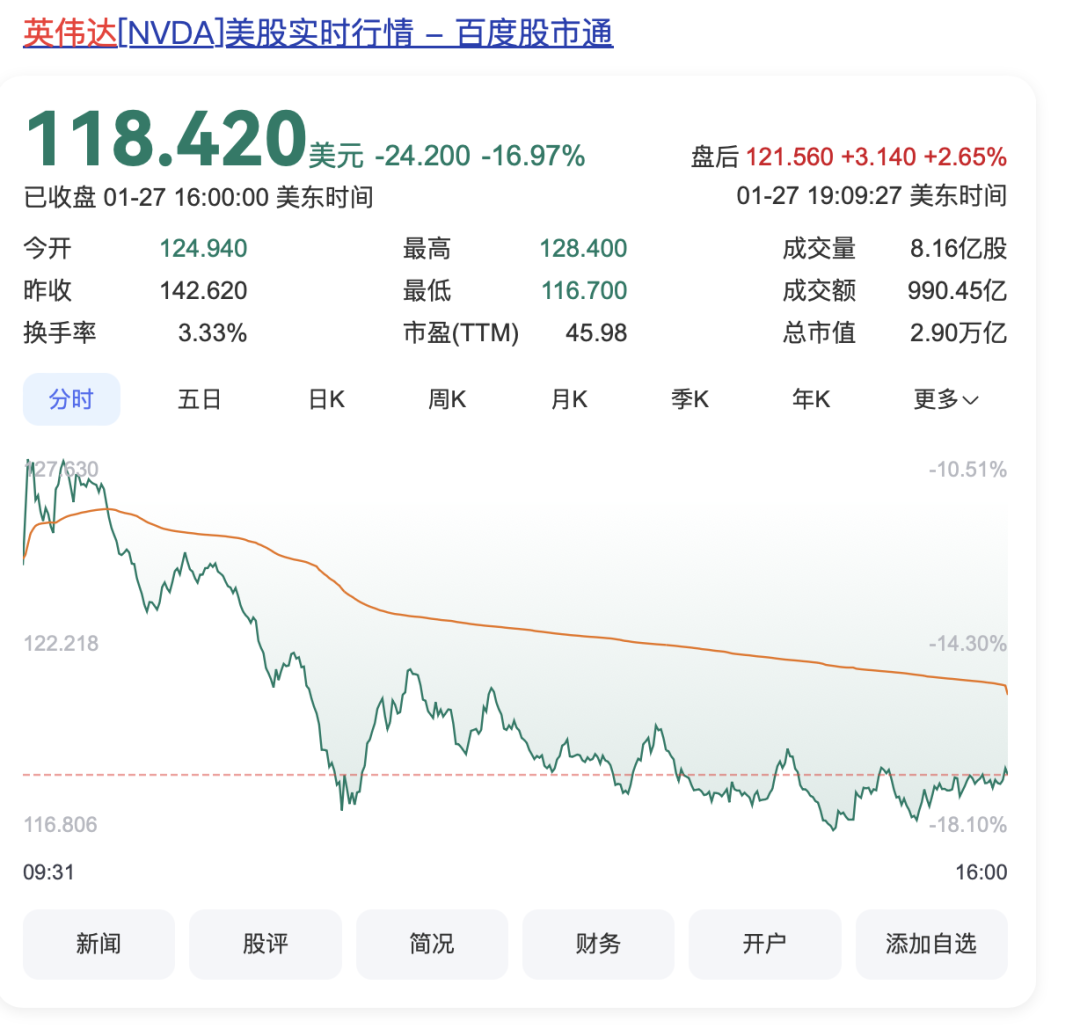Click the 市盈(TTM) value 45.98

(x=596, y=333)
